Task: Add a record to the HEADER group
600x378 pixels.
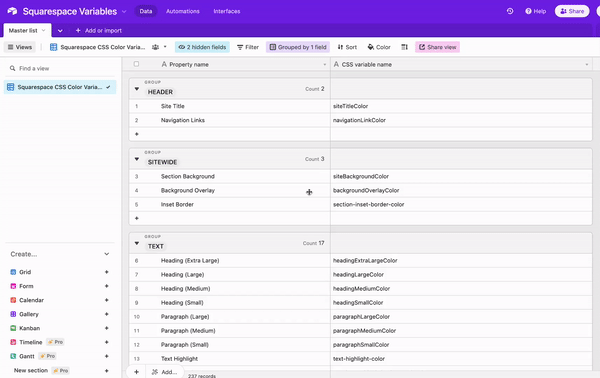Action: point(137,134)
